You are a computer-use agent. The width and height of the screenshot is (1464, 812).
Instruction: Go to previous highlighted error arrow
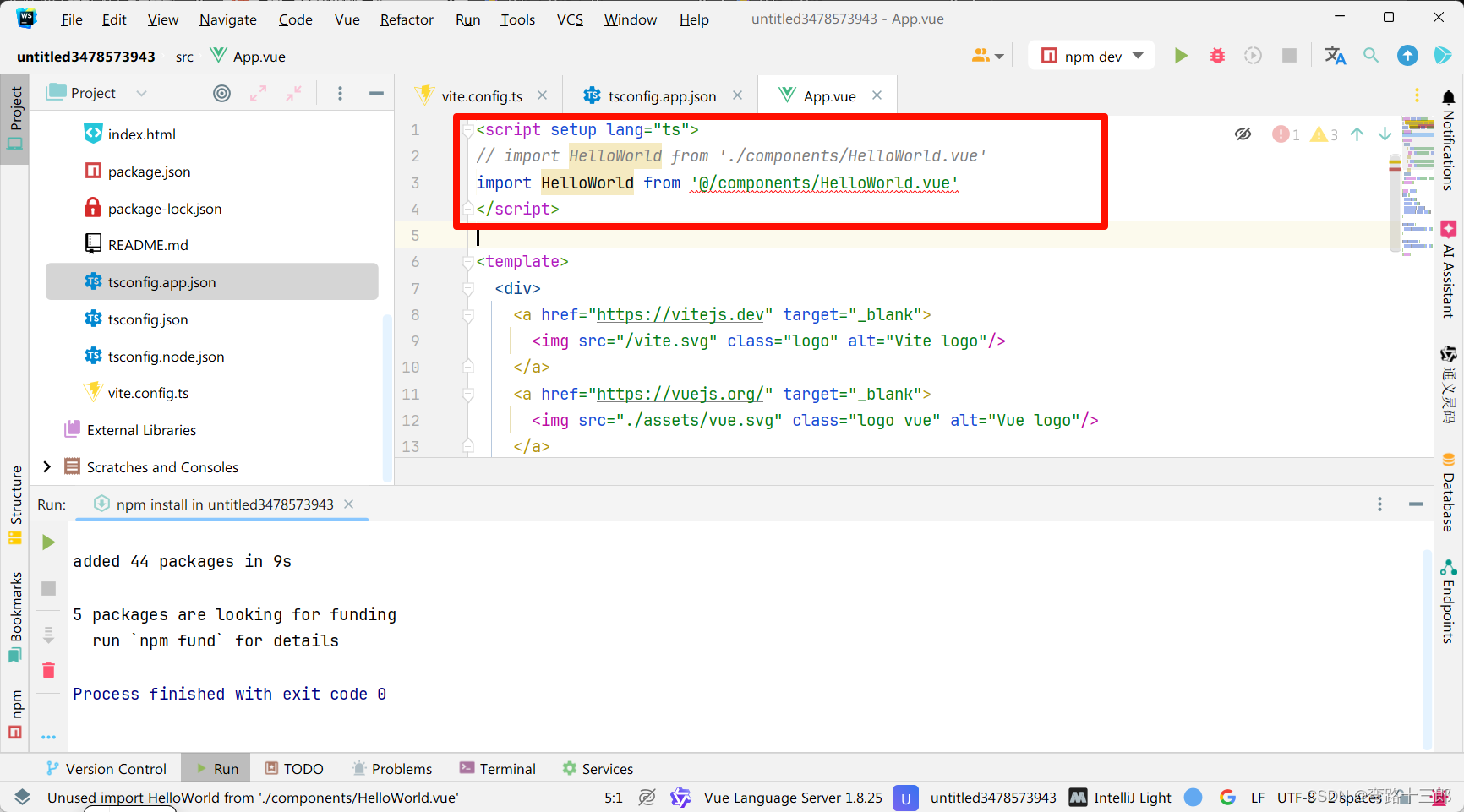tap(1357, 134)
